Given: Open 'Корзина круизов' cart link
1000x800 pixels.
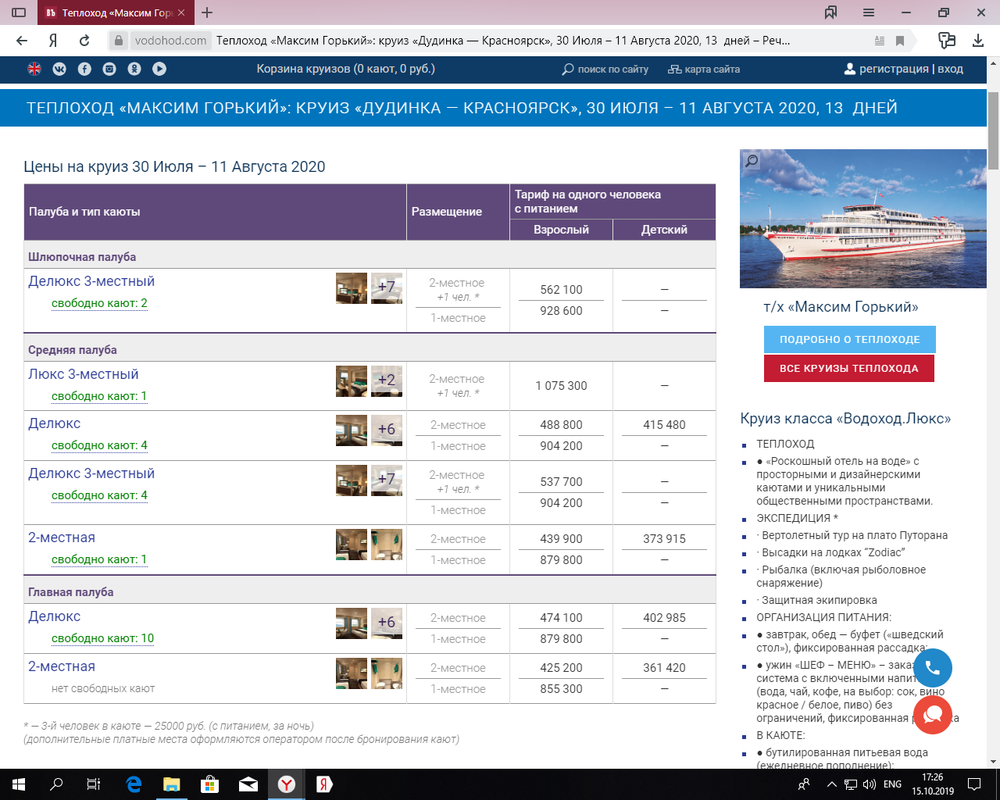Looking at the screenshot, I should tap(346, 69).
